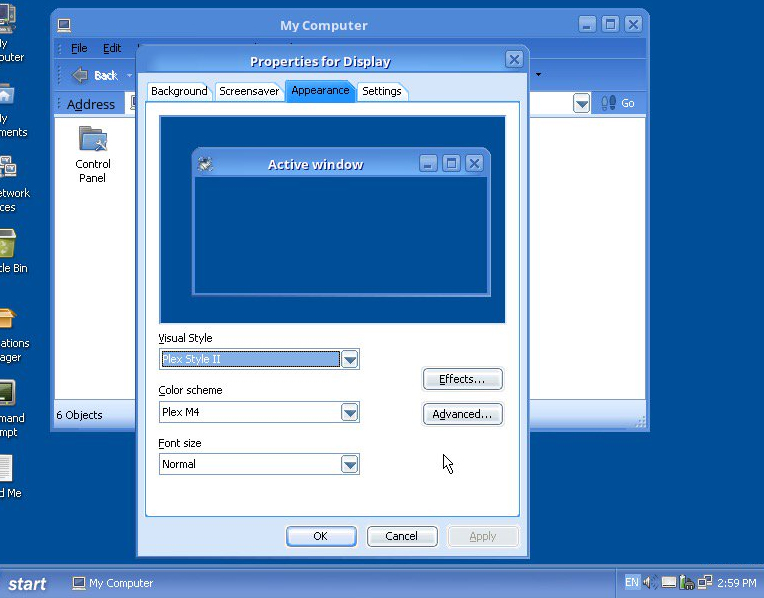Screen dimensions: 764x598
Task: Open the File menu in My Computer
Action: (79, 48)
